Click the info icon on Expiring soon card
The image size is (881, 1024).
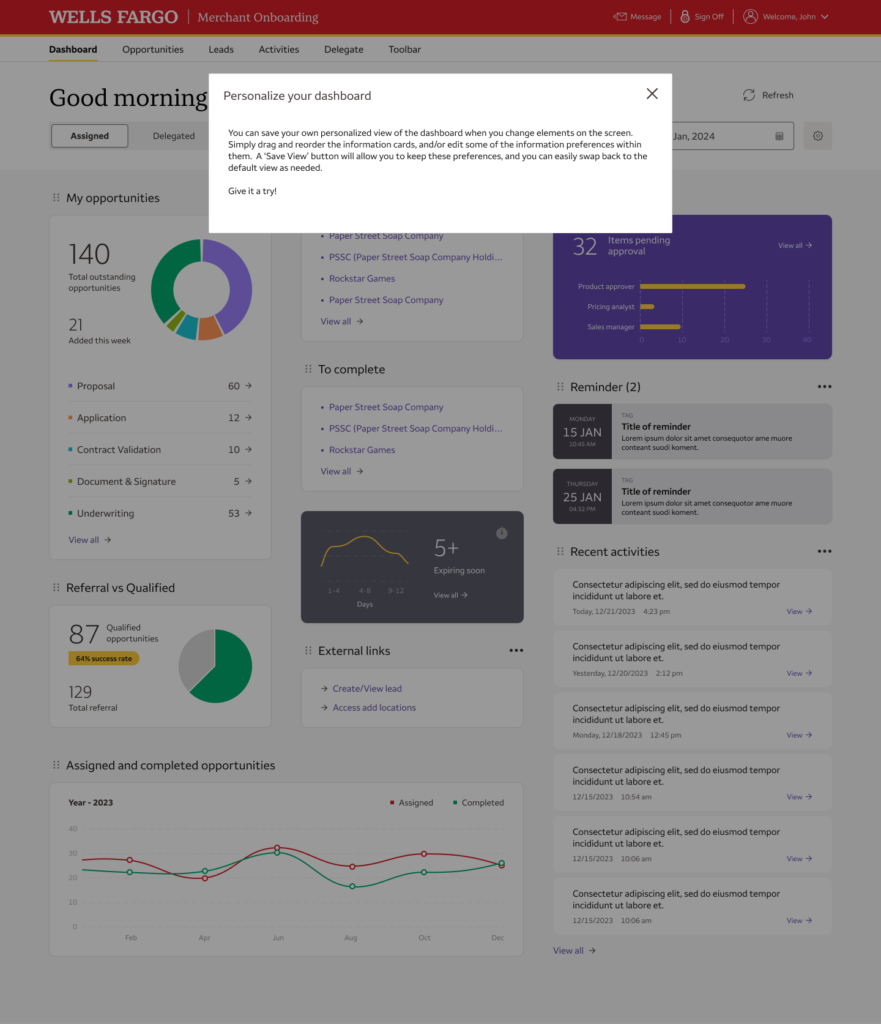coord(502,533)
